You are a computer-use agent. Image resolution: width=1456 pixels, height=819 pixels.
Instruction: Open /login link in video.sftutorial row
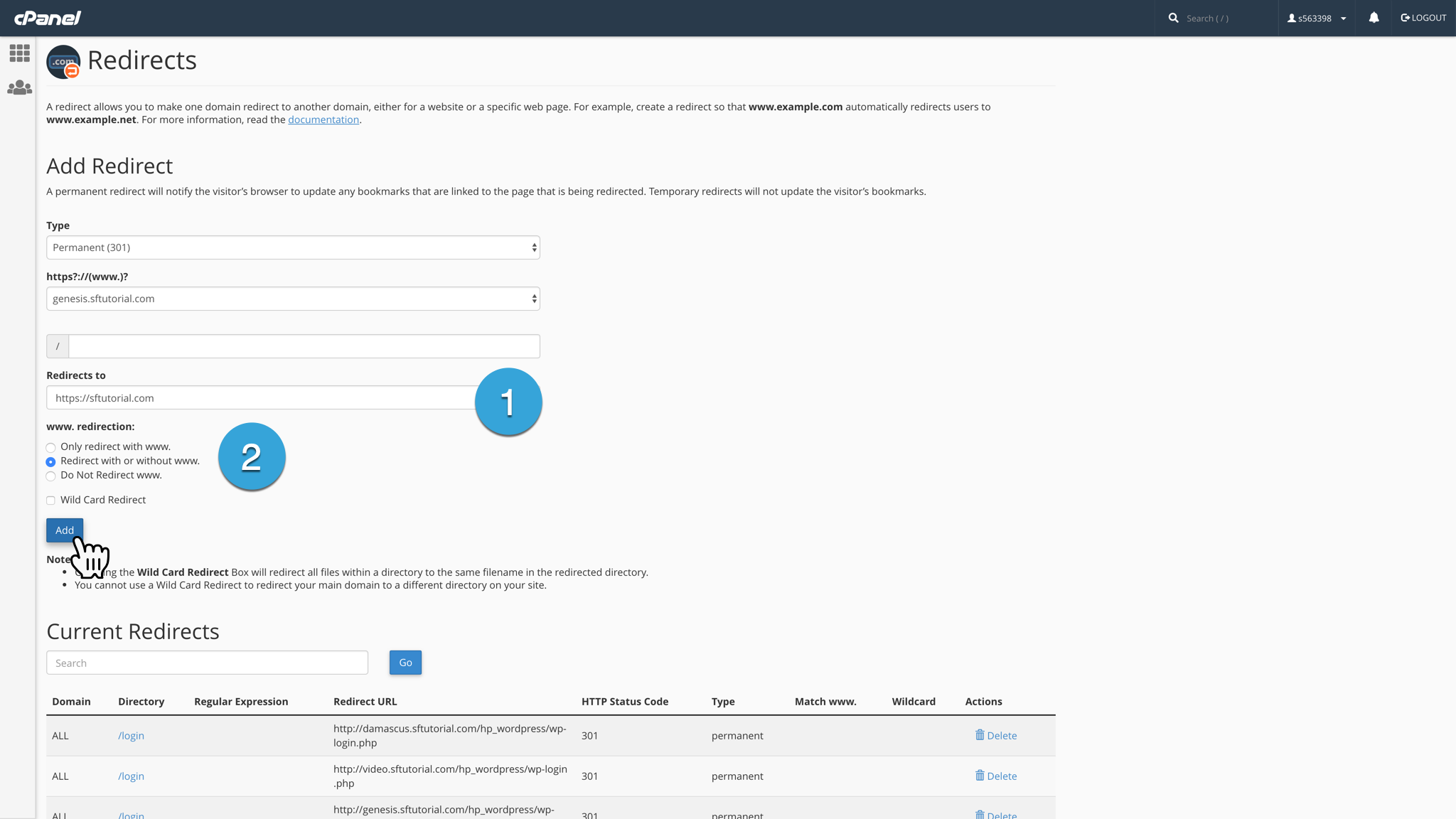coord(131,776)
